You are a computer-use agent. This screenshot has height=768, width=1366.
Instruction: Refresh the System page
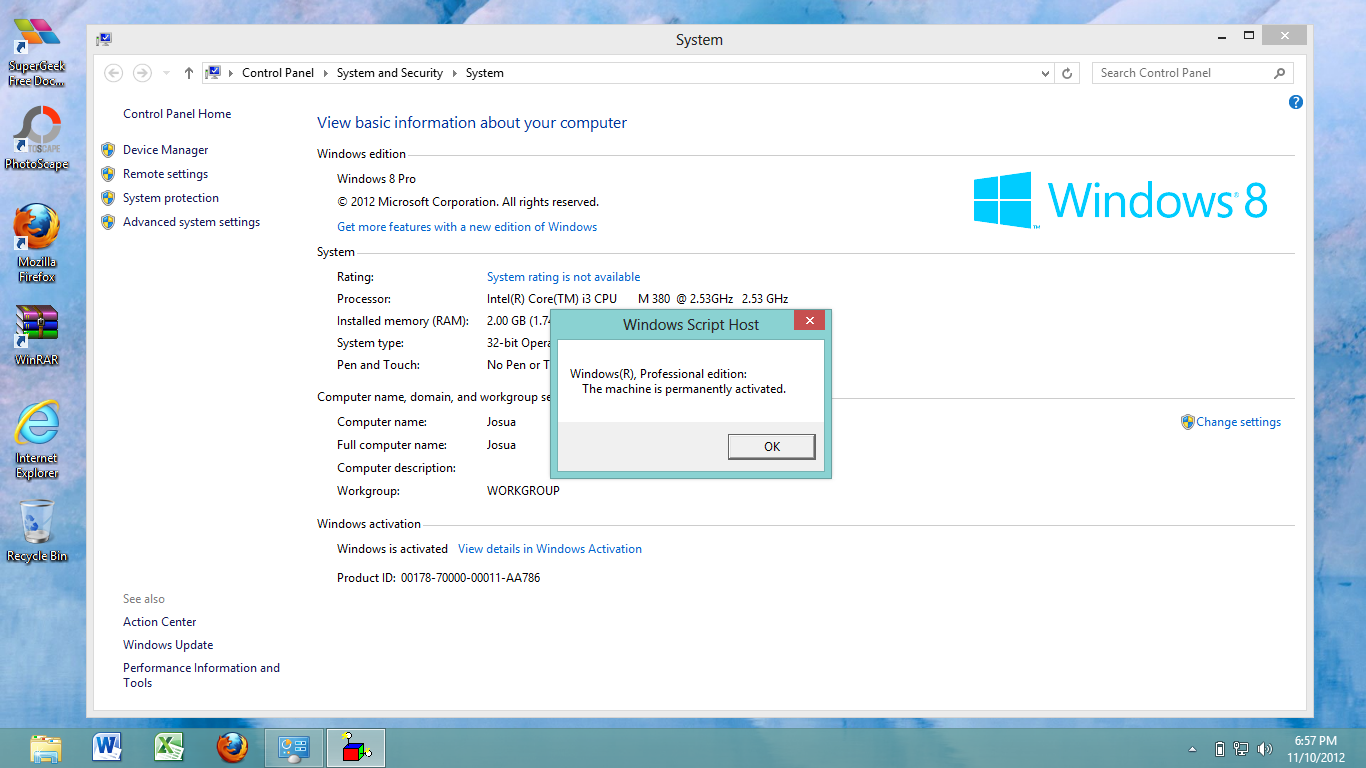[x=1067, y=73]
